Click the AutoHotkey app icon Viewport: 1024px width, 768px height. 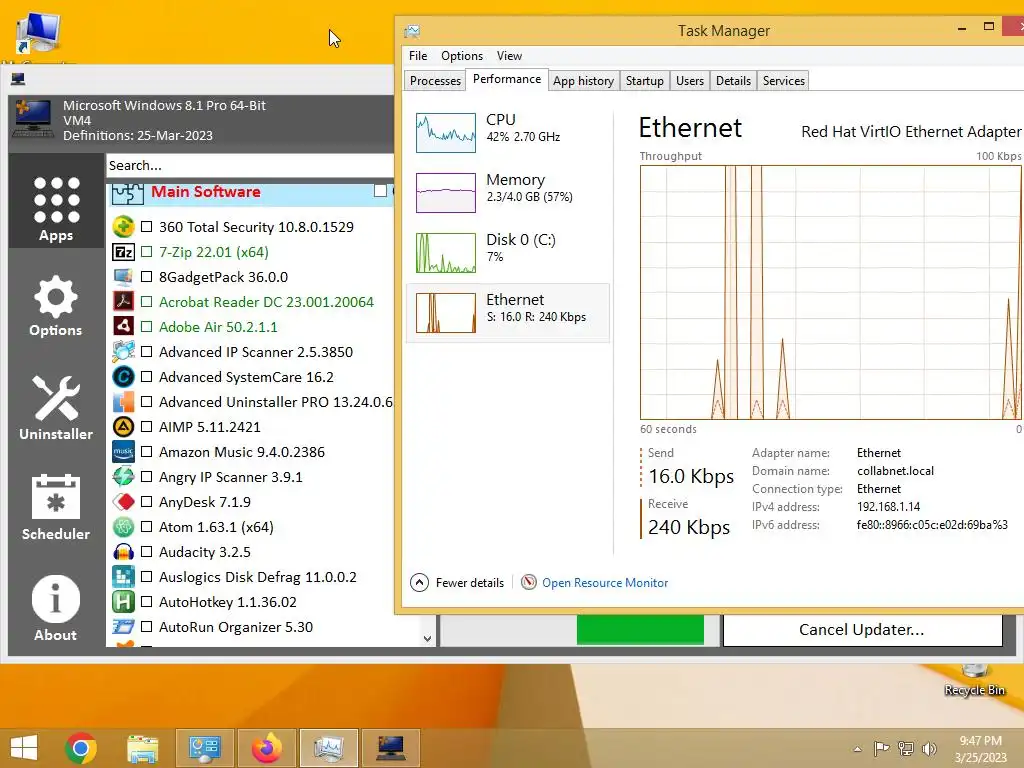click(123, 602)
